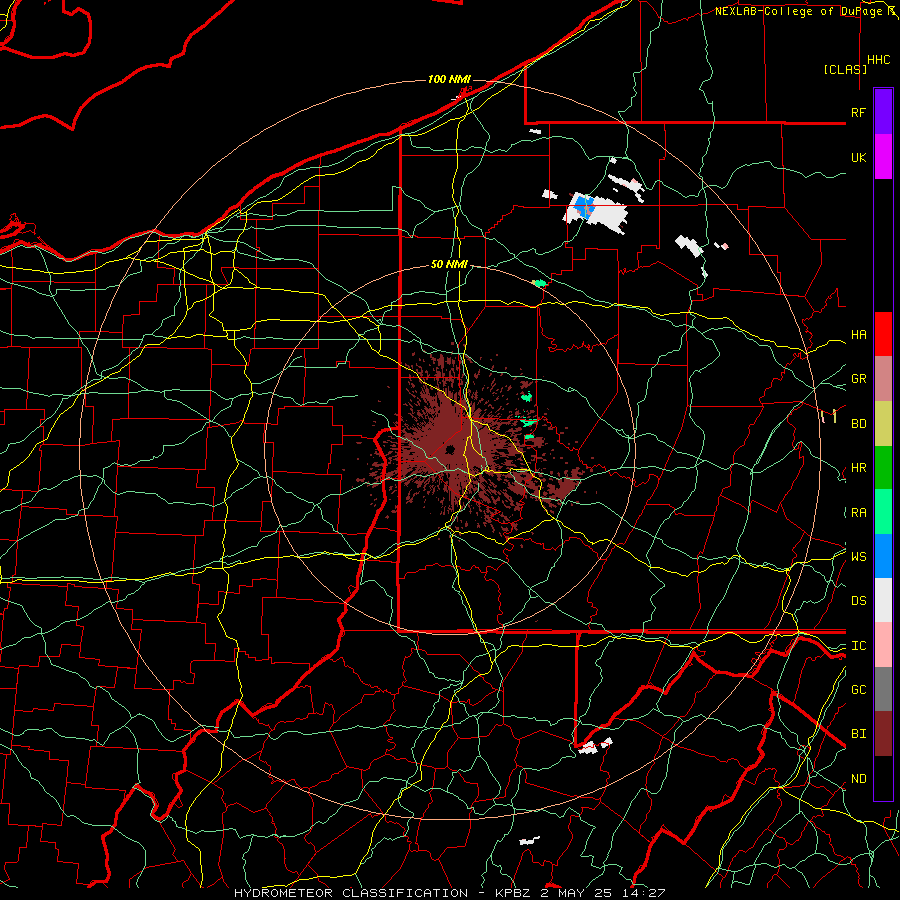
Task: Click the blue wet snow patch in echo
Action: pyautogui.click(x=584, y=206)
